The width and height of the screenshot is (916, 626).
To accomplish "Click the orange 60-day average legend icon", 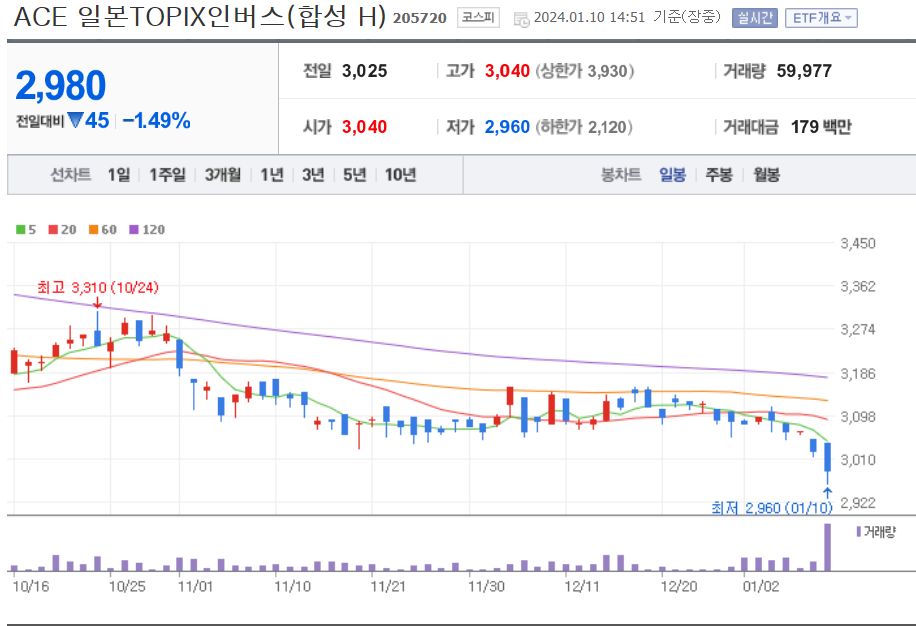I will pyautogui.click(x=93, y=229).
